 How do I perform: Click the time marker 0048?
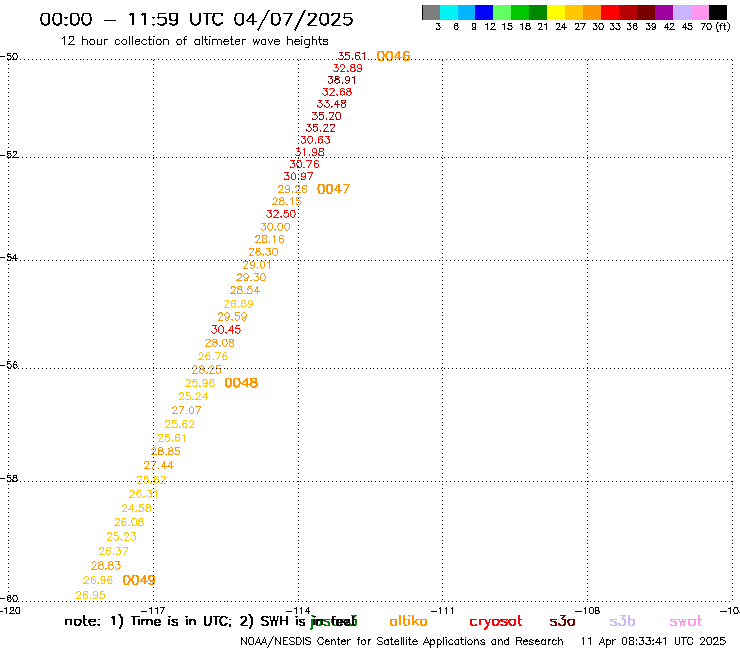coord(241,383)
